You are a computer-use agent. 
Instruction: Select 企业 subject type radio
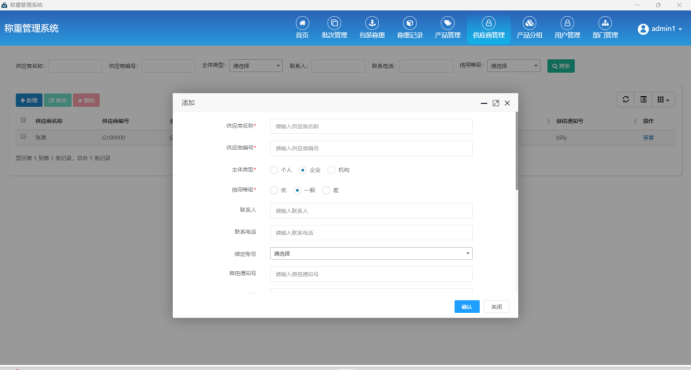coord(302,170)
